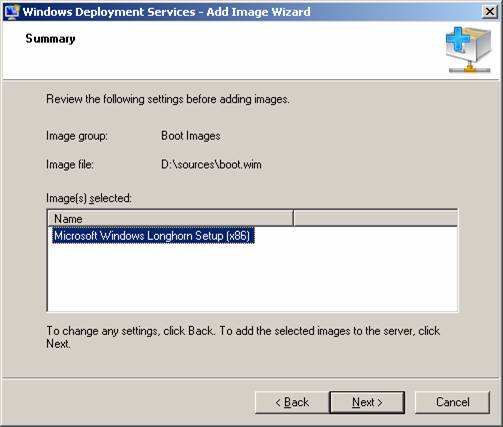Click the To change any settings instruction text
Viewport: 503px width, 427px height.
(243, 337)
